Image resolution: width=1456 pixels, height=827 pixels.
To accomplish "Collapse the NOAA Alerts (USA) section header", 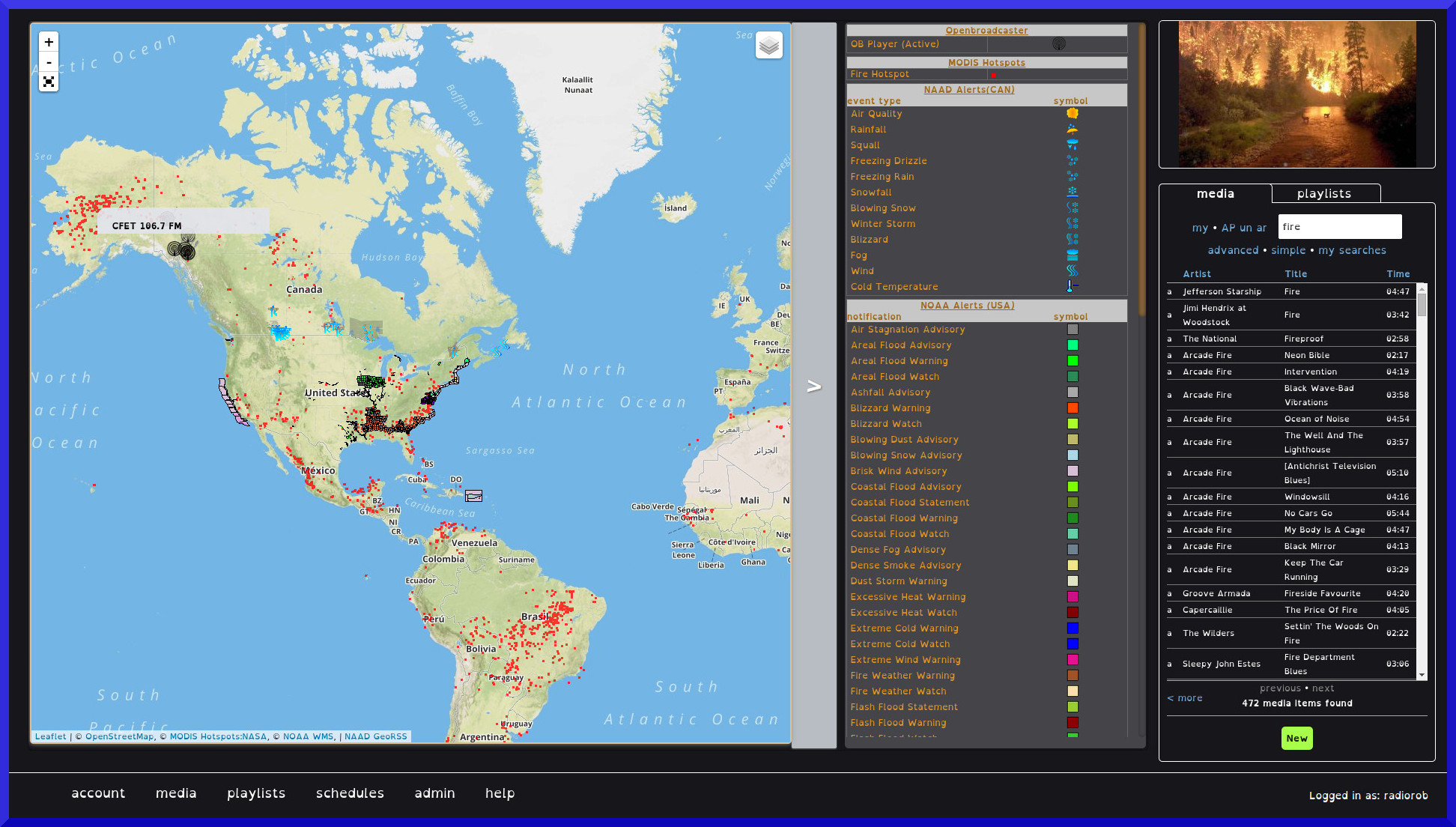I will pos(967,306).
